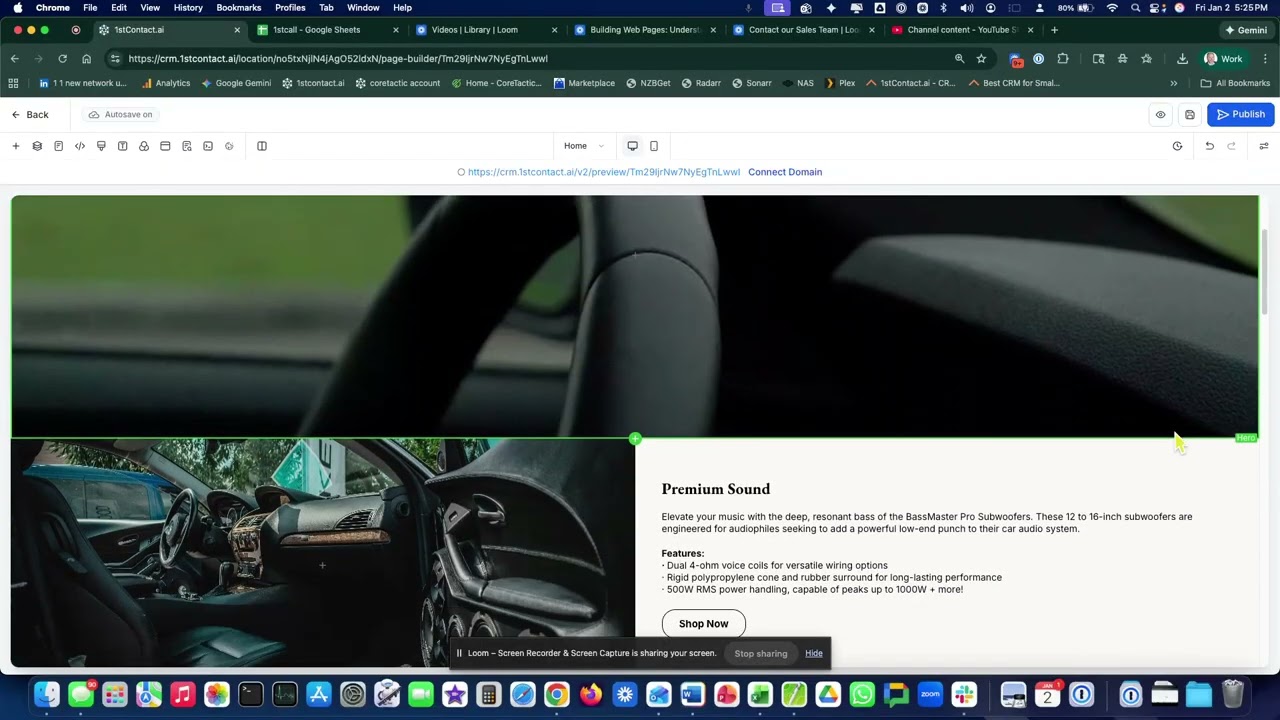Open the Bookmarks menu in the menu bar
This screenshot has height=720, width=1280.
tap(238, 8)
